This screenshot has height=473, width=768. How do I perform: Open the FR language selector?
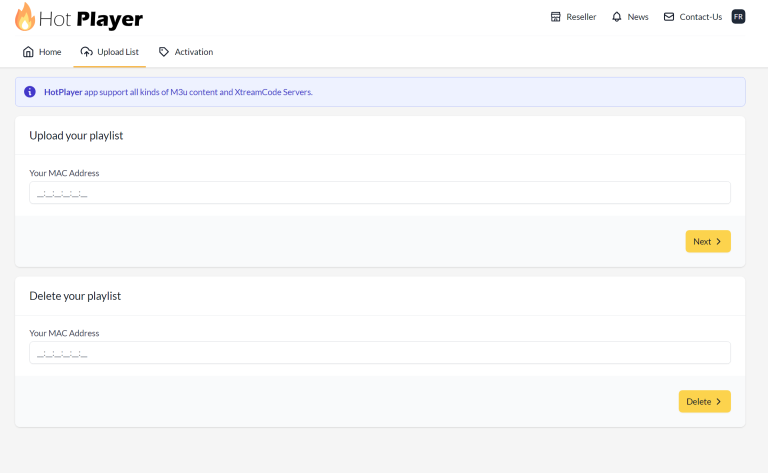[738, 17]
